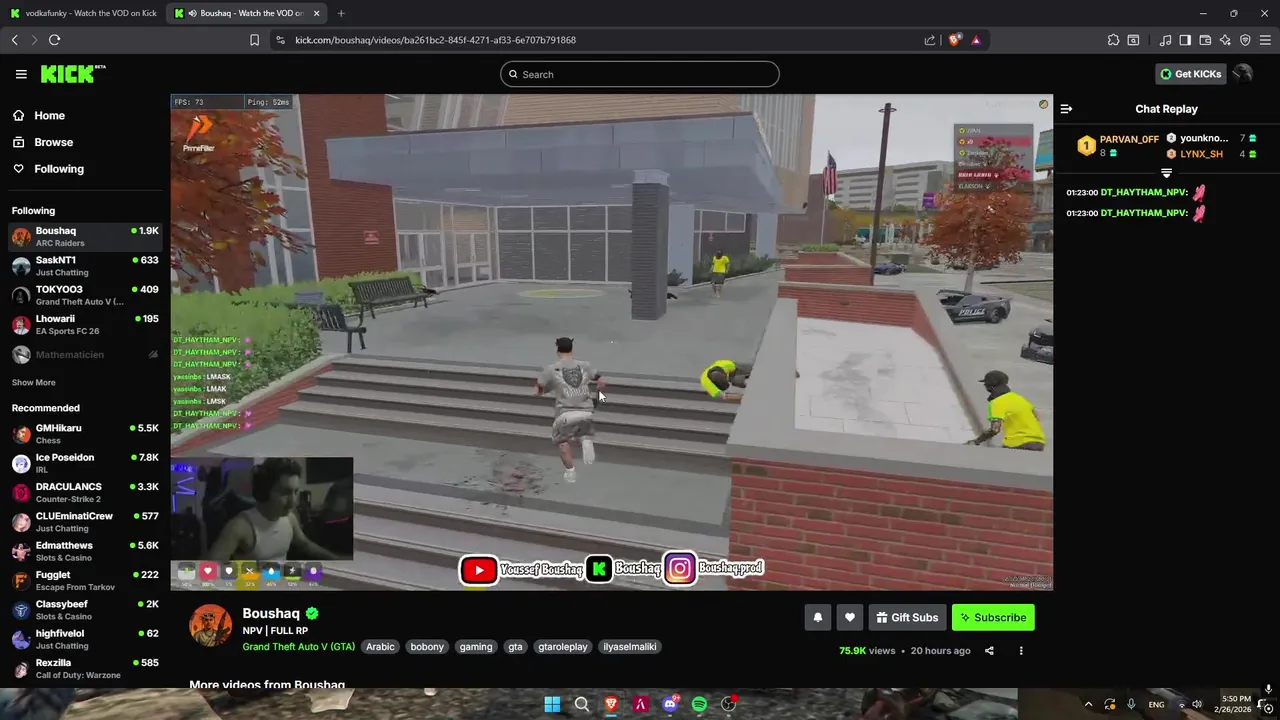Open Boushaq in the Following list
Screen dimensions: 1280x720
(85, 237)
